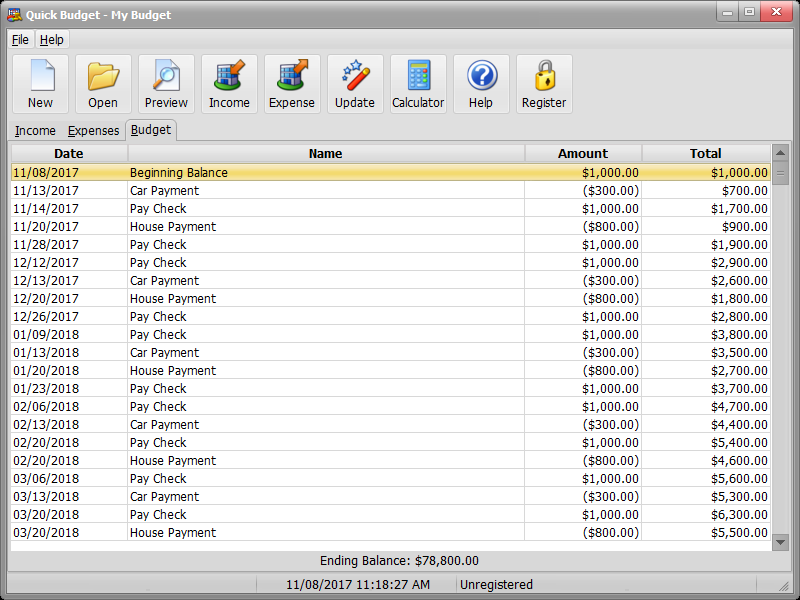
Task: Create a new budget with New icon
Action: click(x=40, y=84)
